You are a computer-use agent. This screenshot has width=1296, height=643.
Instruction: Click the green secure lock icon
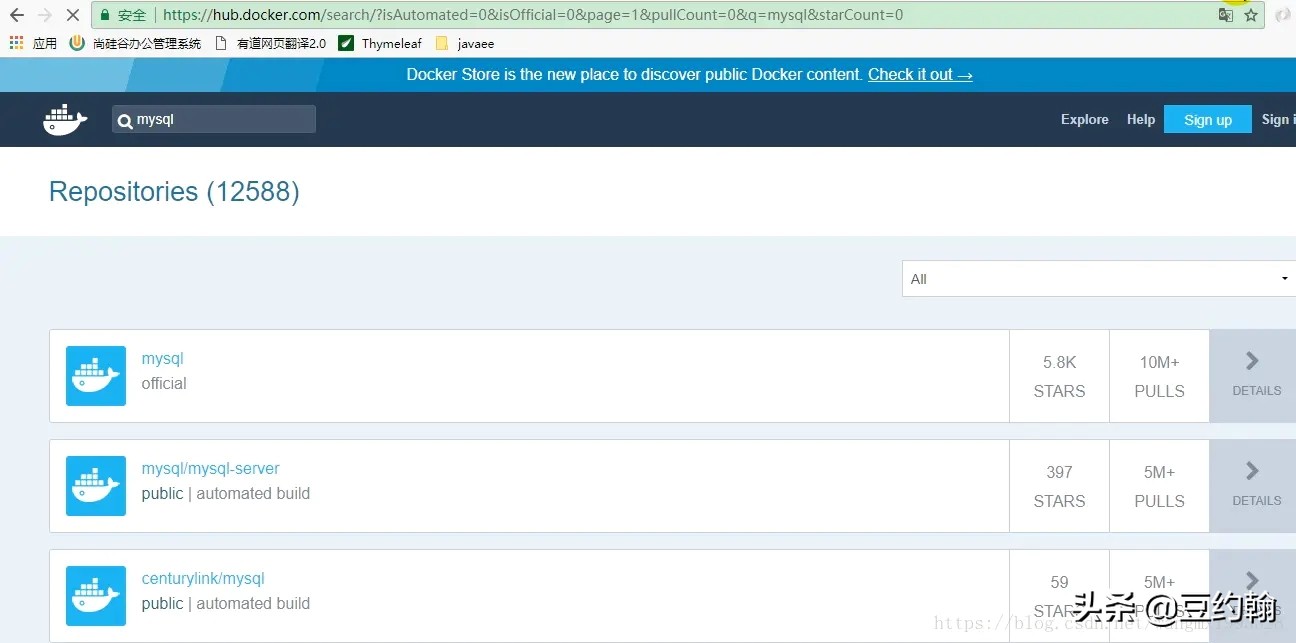click(x=105, y=15)
